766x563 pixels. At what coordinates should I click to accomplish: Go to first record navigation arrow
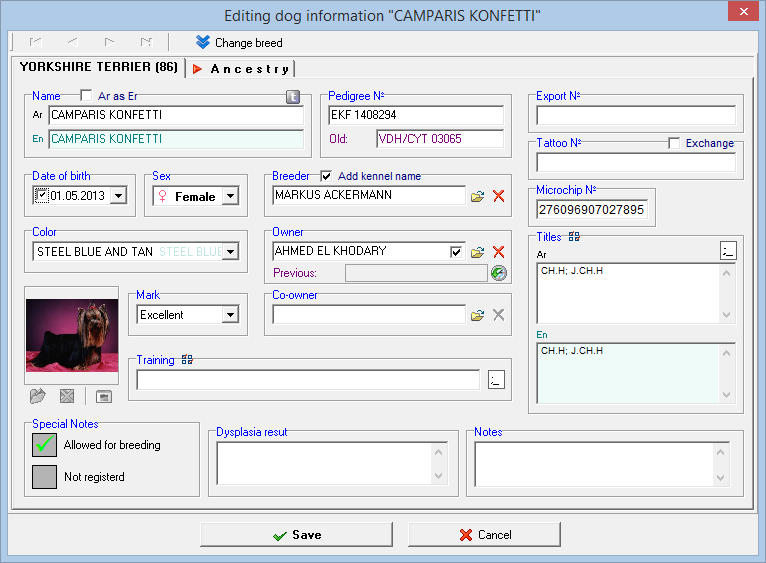[36, 42]
